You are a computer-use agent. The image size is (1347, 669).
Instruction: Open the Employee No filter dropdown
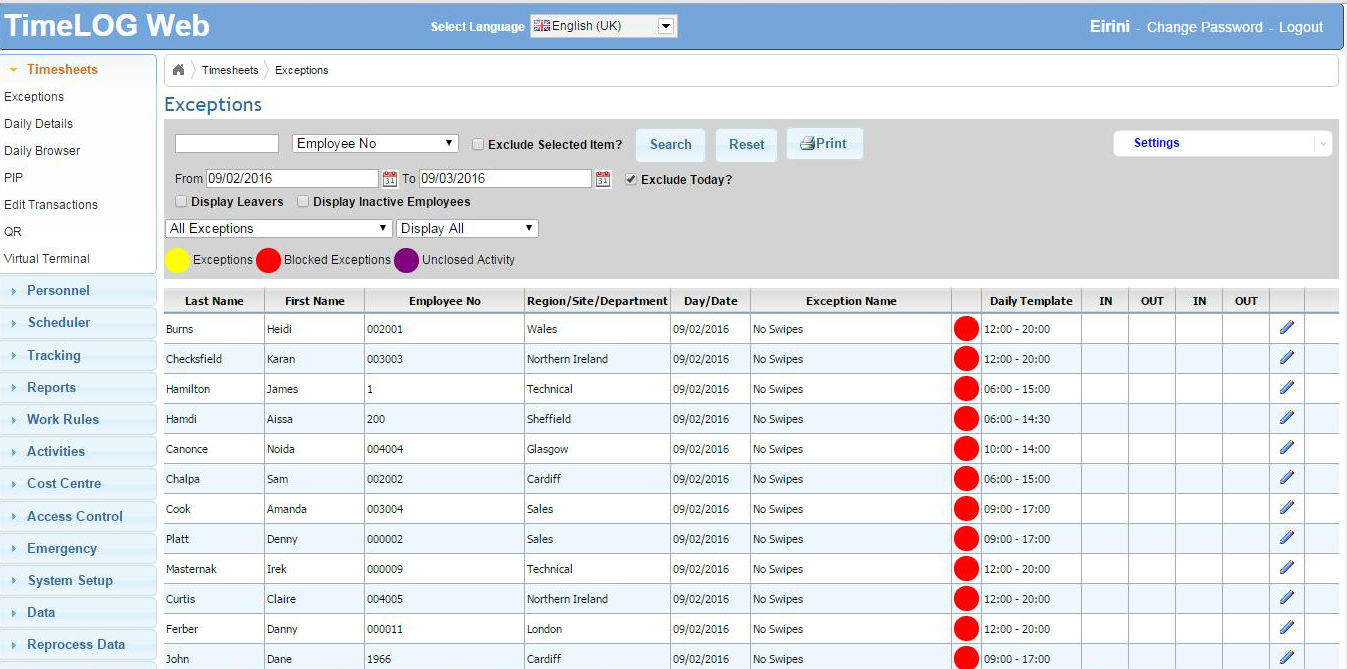tap(375, 144)
